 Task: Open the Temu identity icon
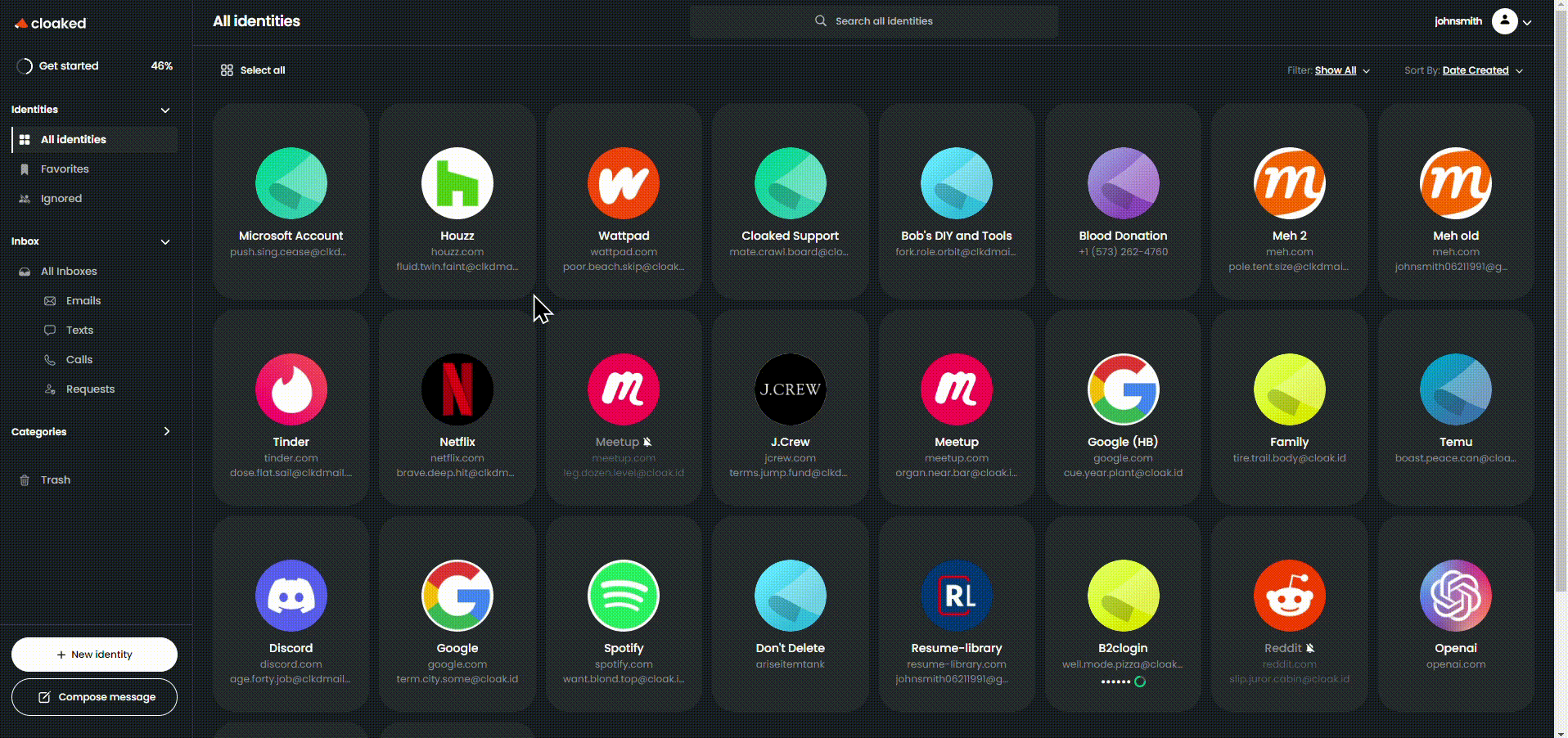point(1455,389)
